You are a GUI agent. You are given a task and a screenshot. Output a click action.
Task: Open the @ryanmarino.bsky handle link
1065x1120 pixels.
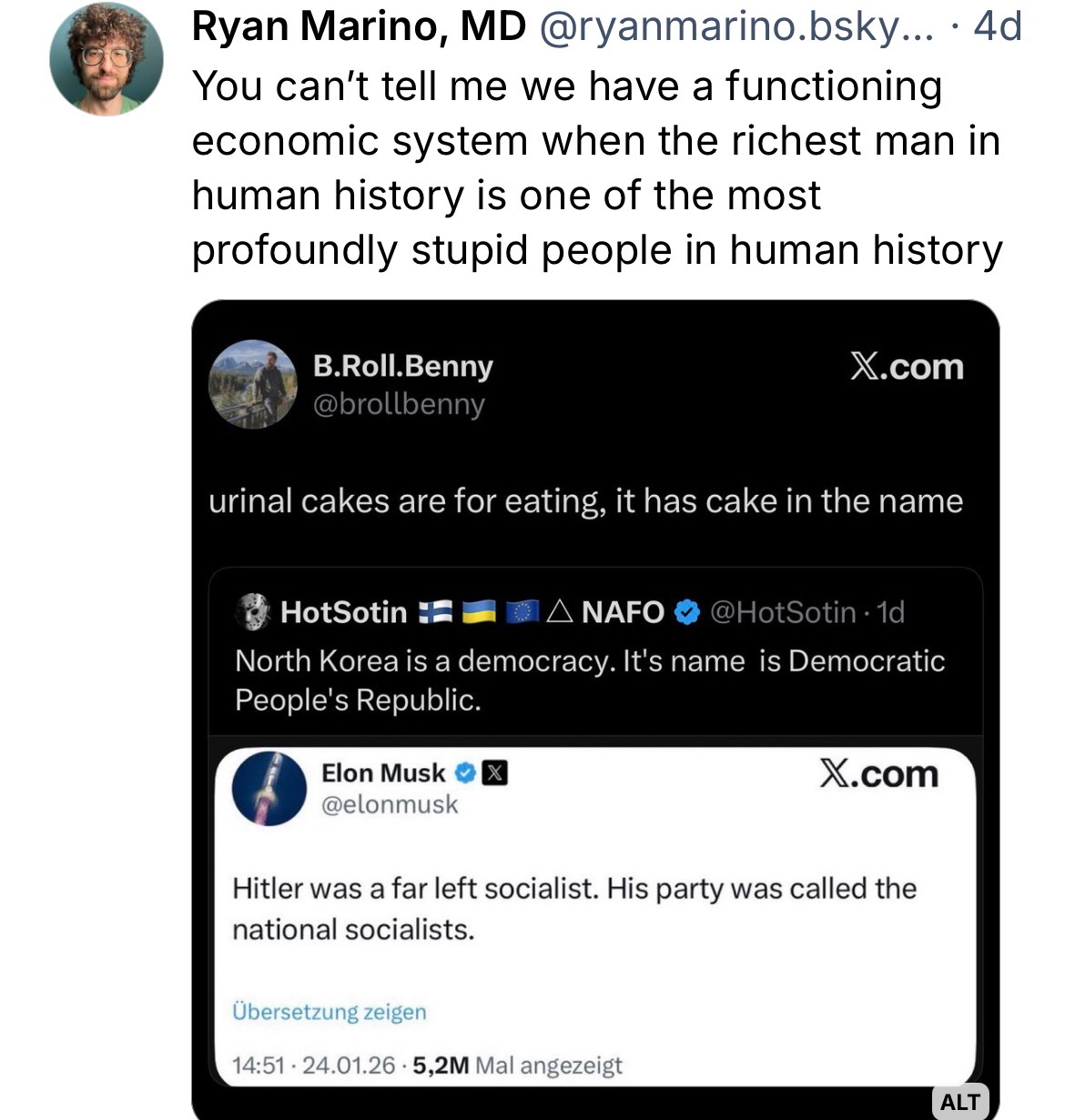tap(737, 28)
